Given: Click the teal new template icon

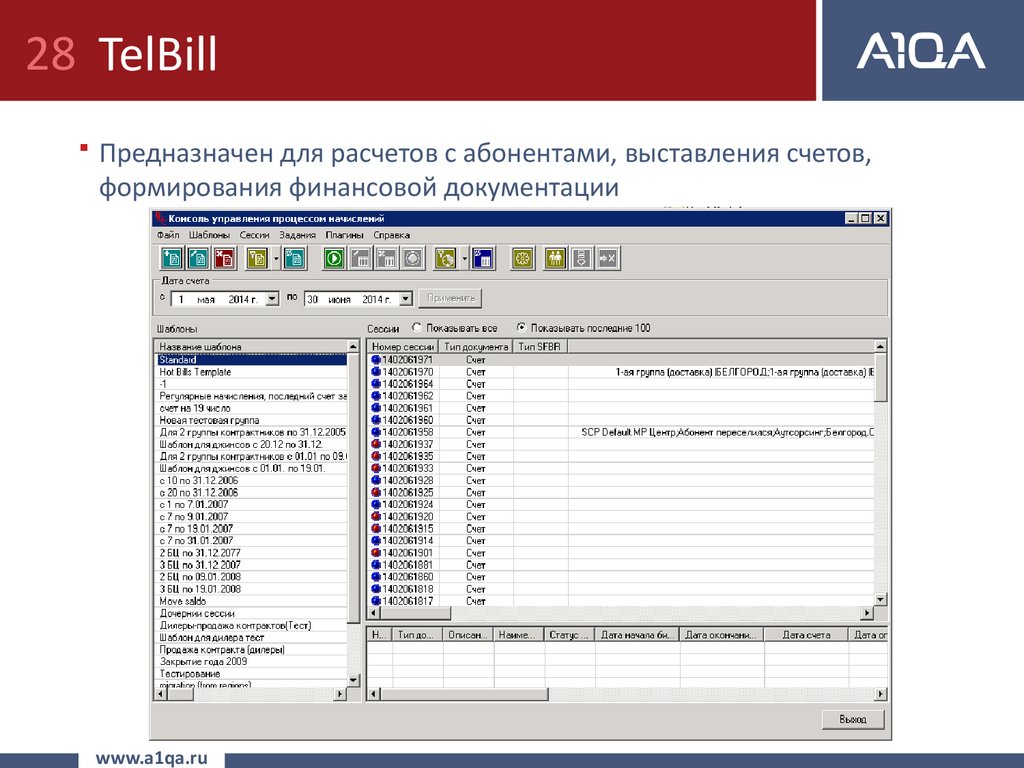Looking at the screenshot, I should [x=172, y=259].
